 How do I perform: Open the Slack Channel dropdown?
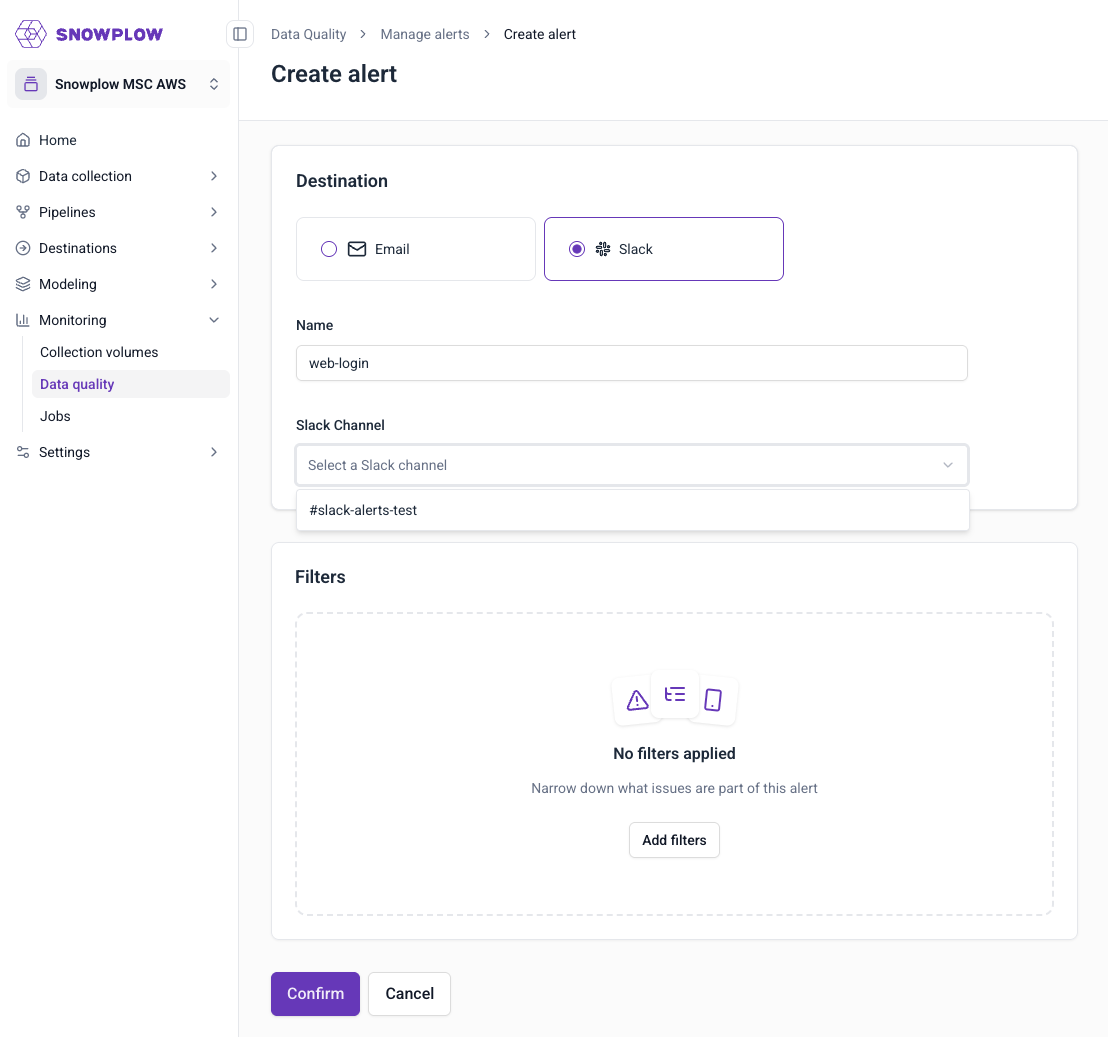tap(631, 464)
